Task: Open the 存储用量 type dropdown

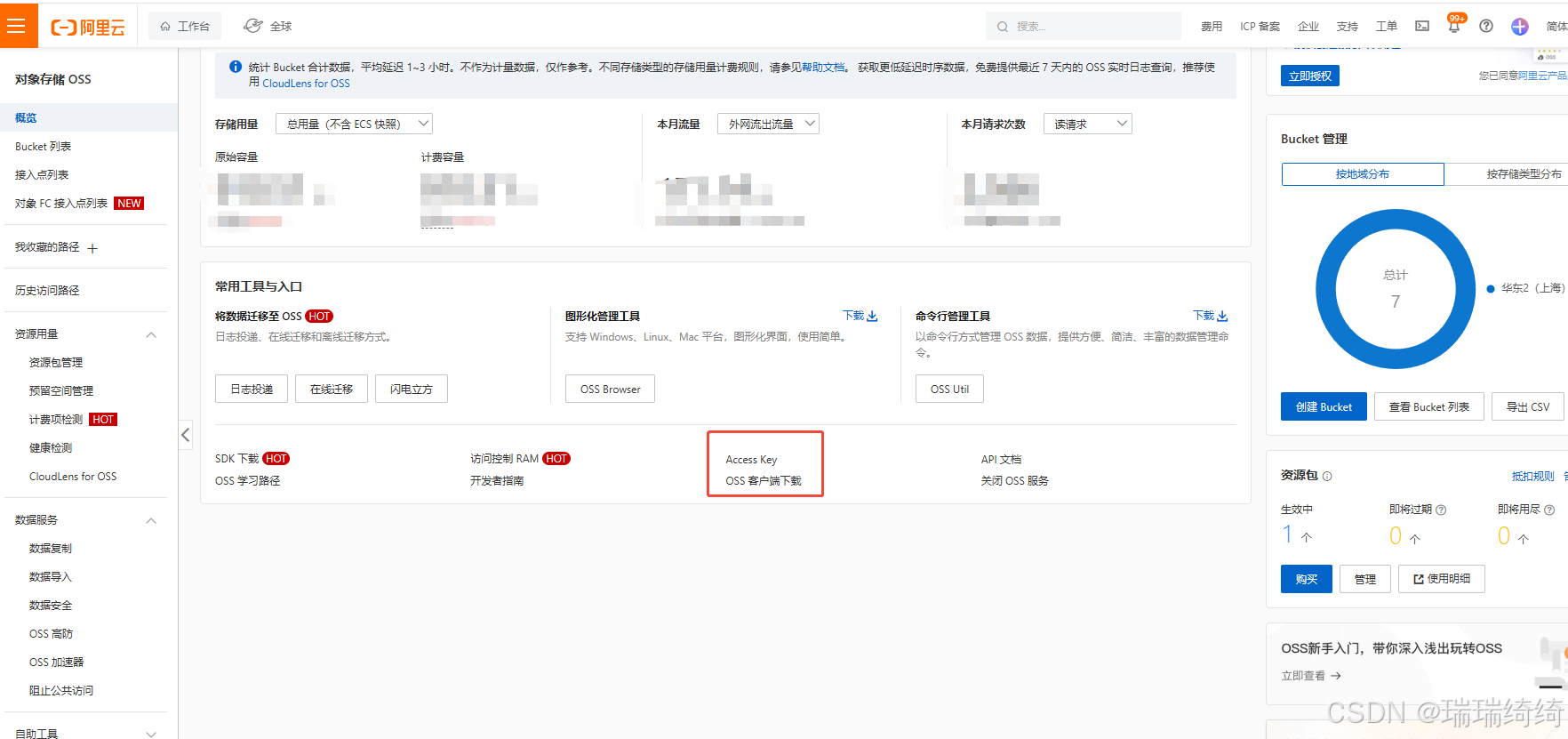Action: click(x=354, y=124)
